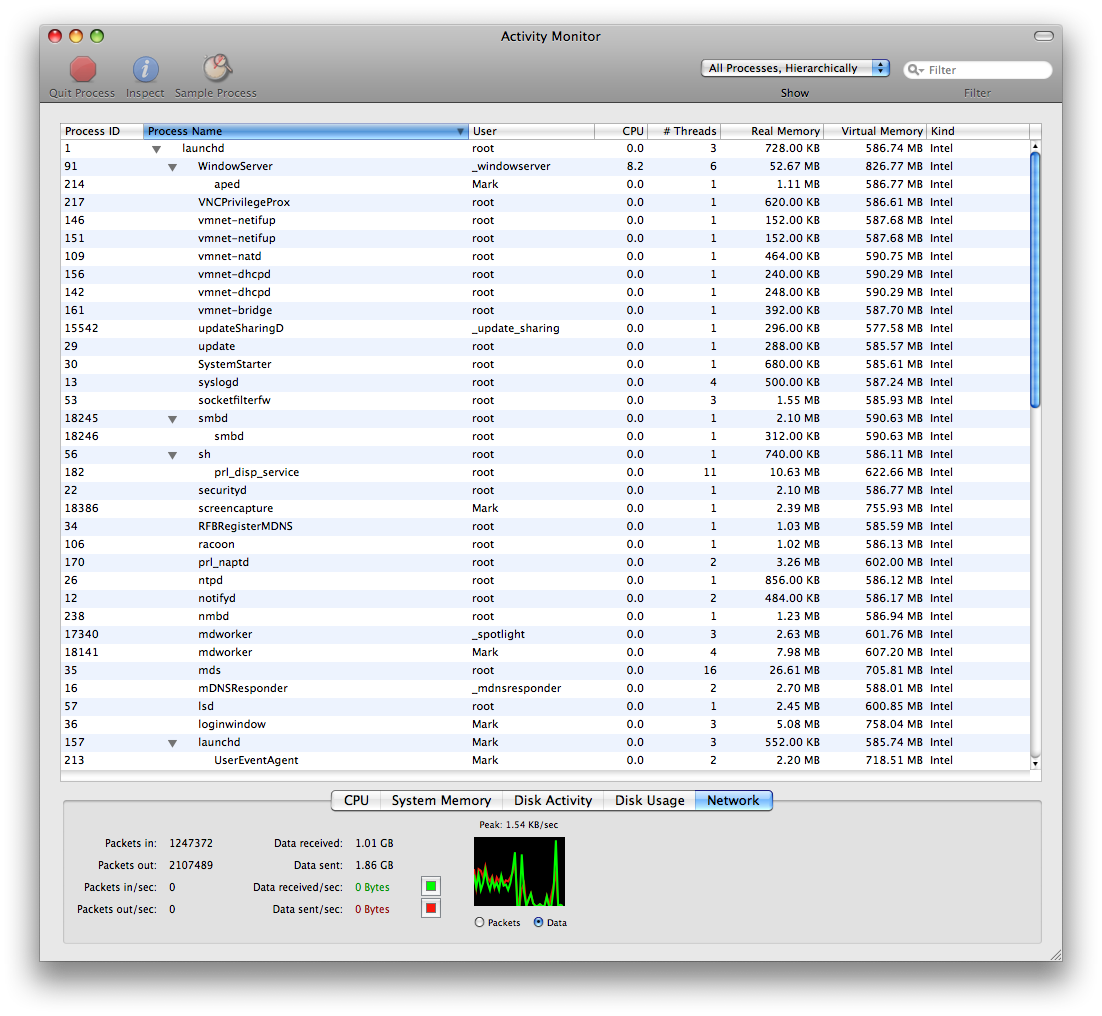The image size is (1102, 1016).
Task: Sort by the Real Memory column header
Action: tap(772, 131)
